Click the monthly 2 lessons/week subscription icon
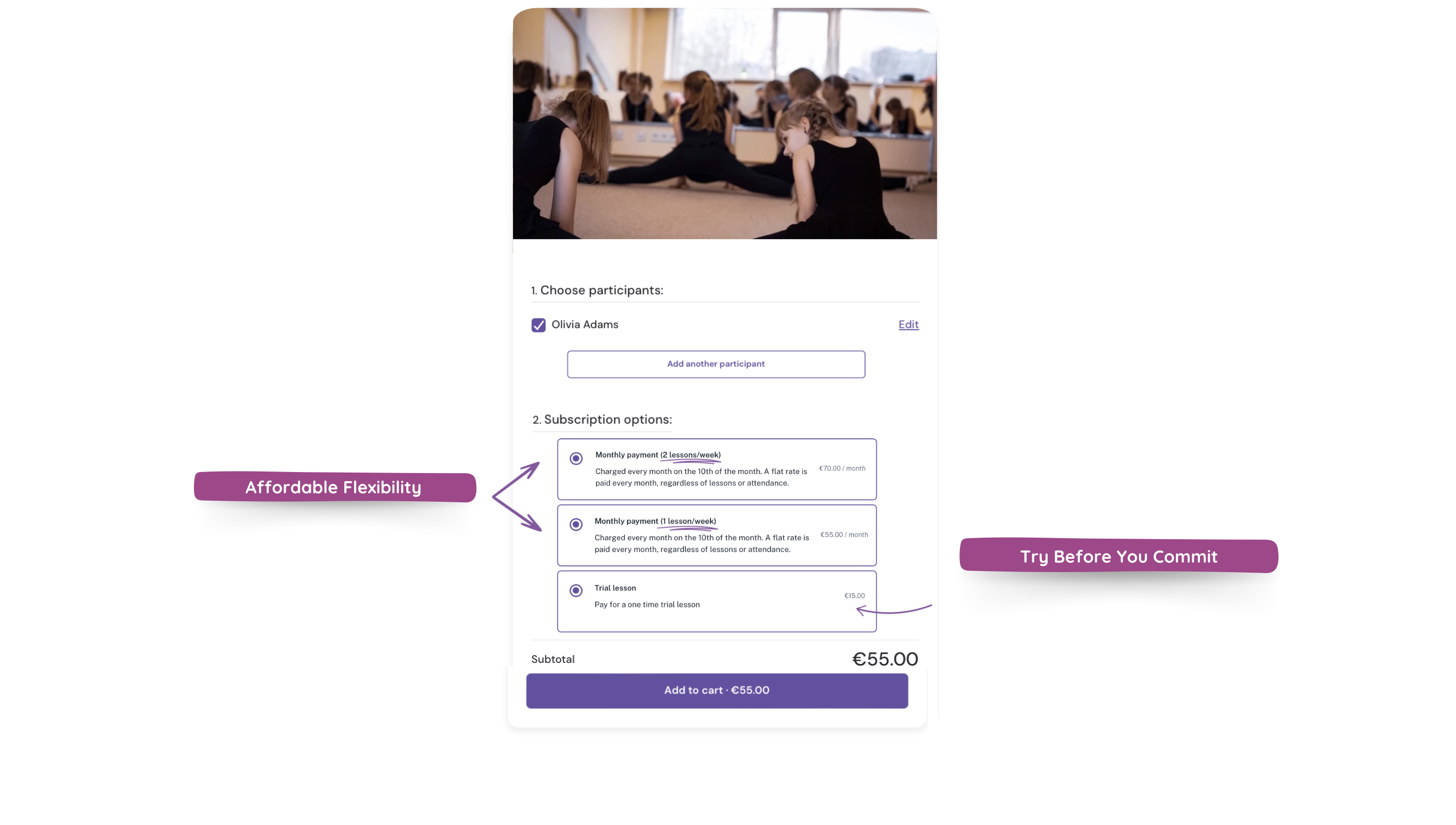The image size is (1456, 825). tap(575, 458)
